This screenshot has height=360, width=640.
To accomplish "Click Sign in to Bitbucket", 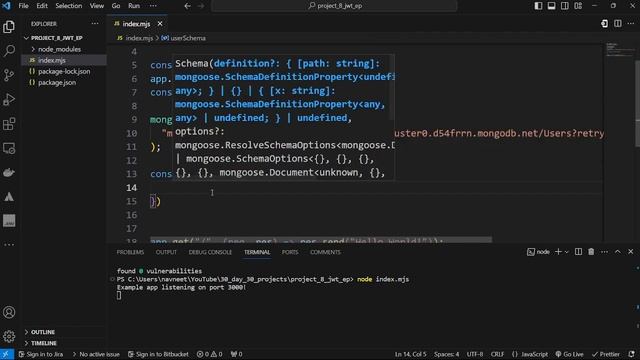I will (x=158, y=354).
